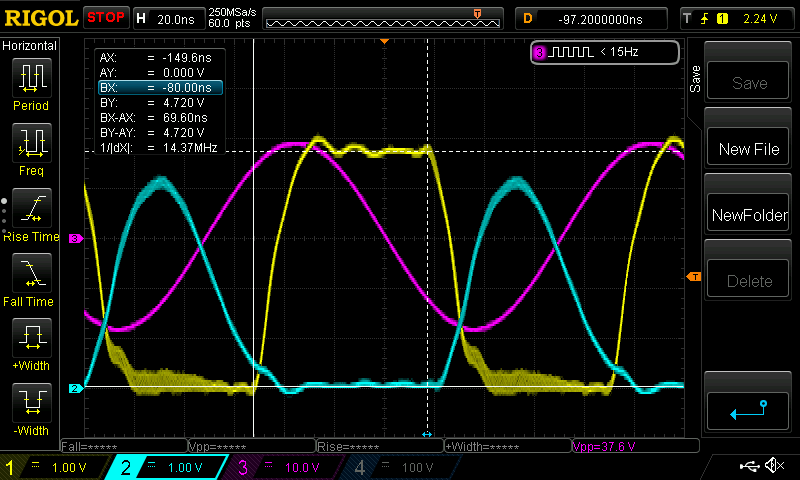800x480 pixels.
Task: Click the trigger source channel 1 badge
Action: click(x=722, y=19)
